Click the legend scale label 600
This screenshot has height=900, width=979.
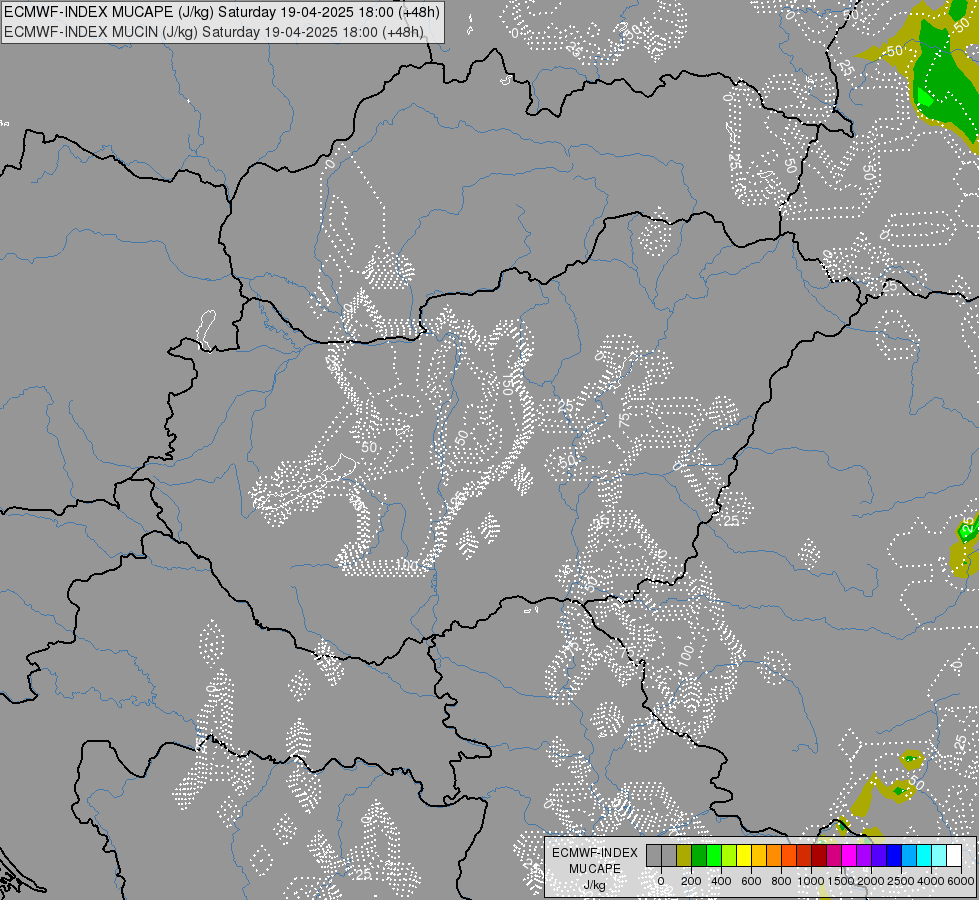[x=751, y=881]
